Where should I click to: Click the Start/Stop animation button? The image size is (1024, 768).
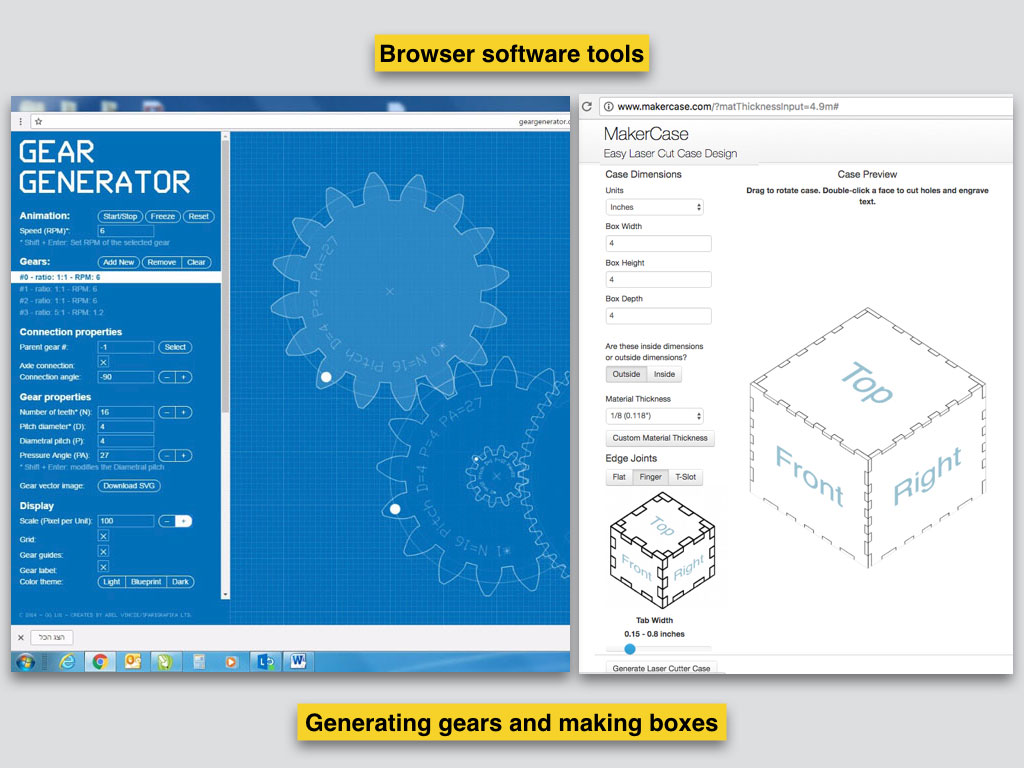pyautogui.click(x=120, y=216)
